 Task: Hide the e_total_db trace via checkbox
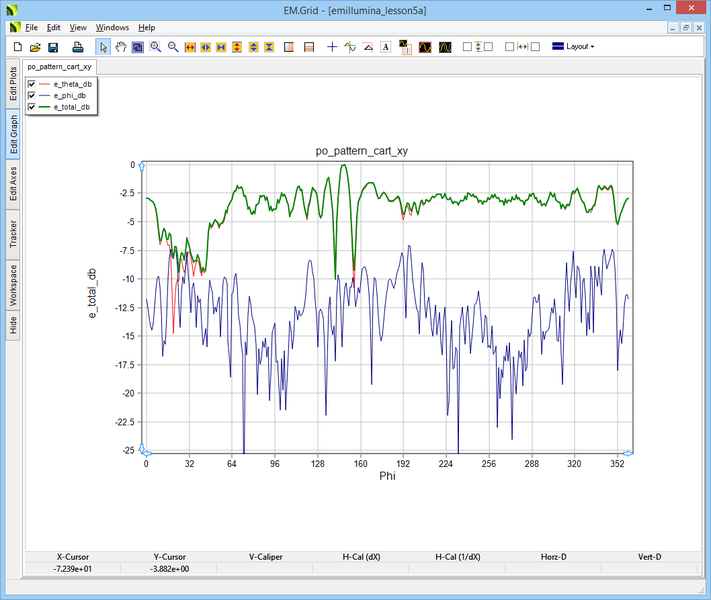tap(32, 106)
